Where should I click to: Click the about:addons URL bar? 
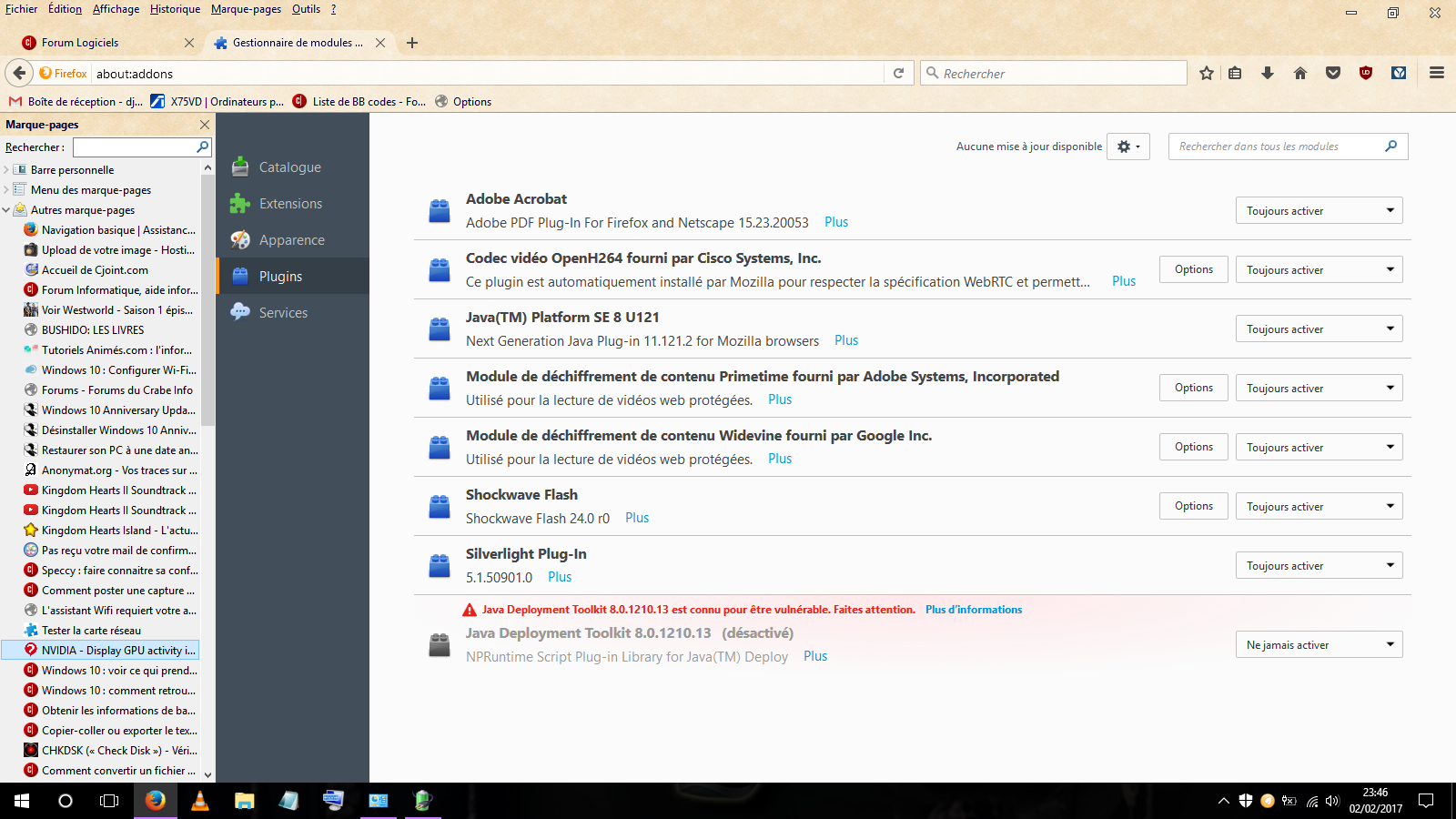tap(487, 74)
